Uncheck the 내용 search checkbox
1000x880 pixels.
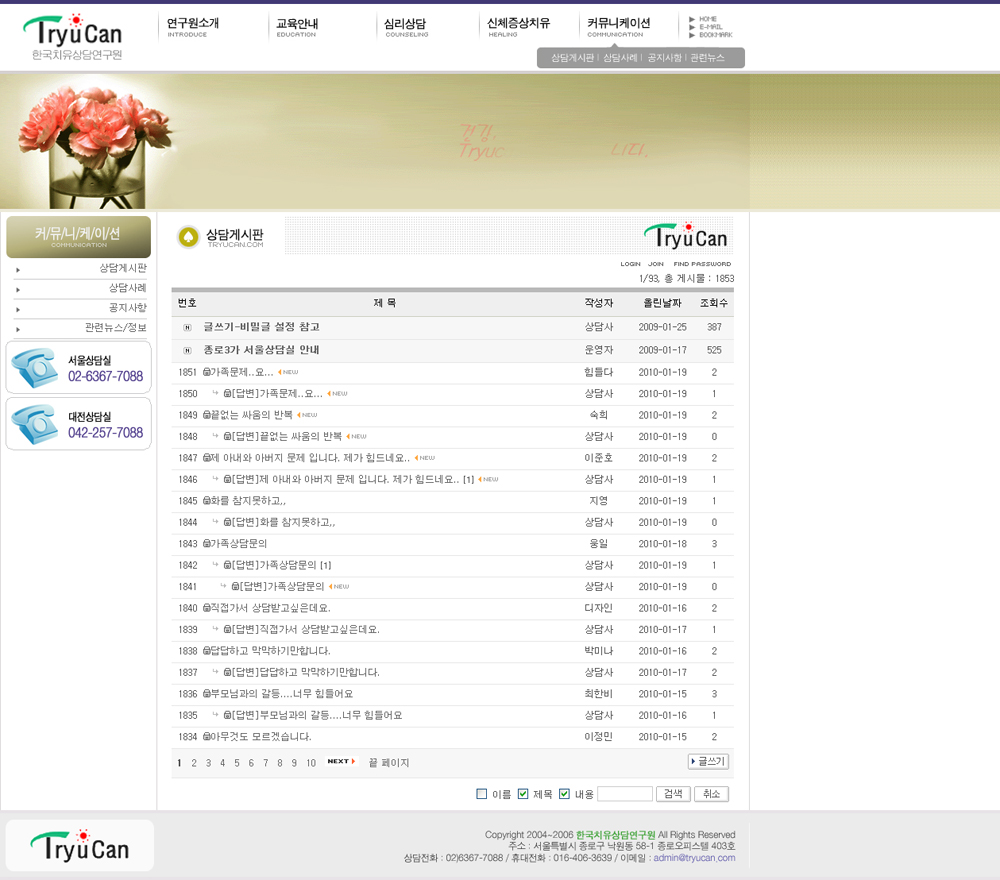tap(564, 794)
